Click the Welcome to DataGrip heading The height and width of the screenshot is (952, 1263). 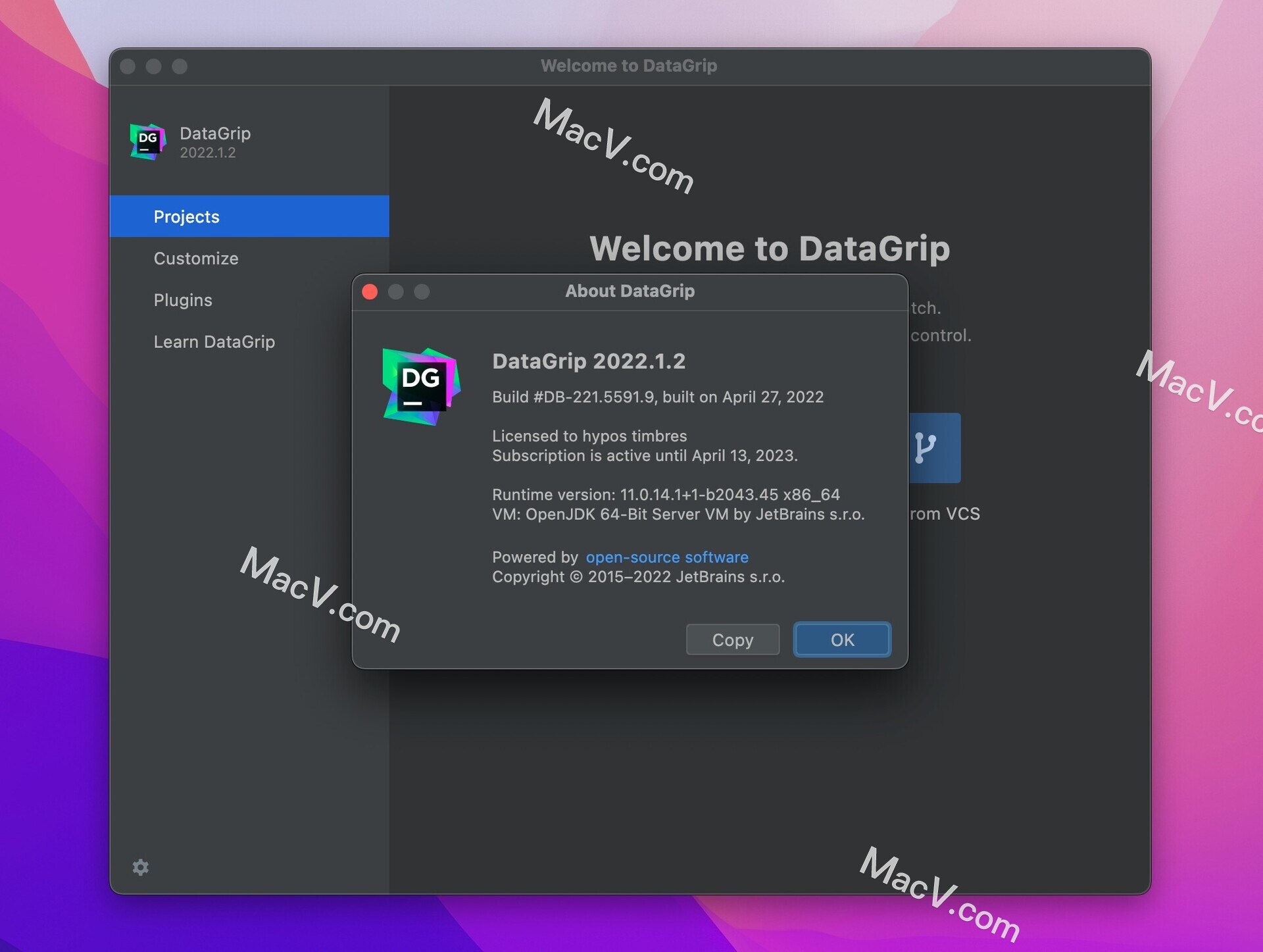(x=770, y=248)
